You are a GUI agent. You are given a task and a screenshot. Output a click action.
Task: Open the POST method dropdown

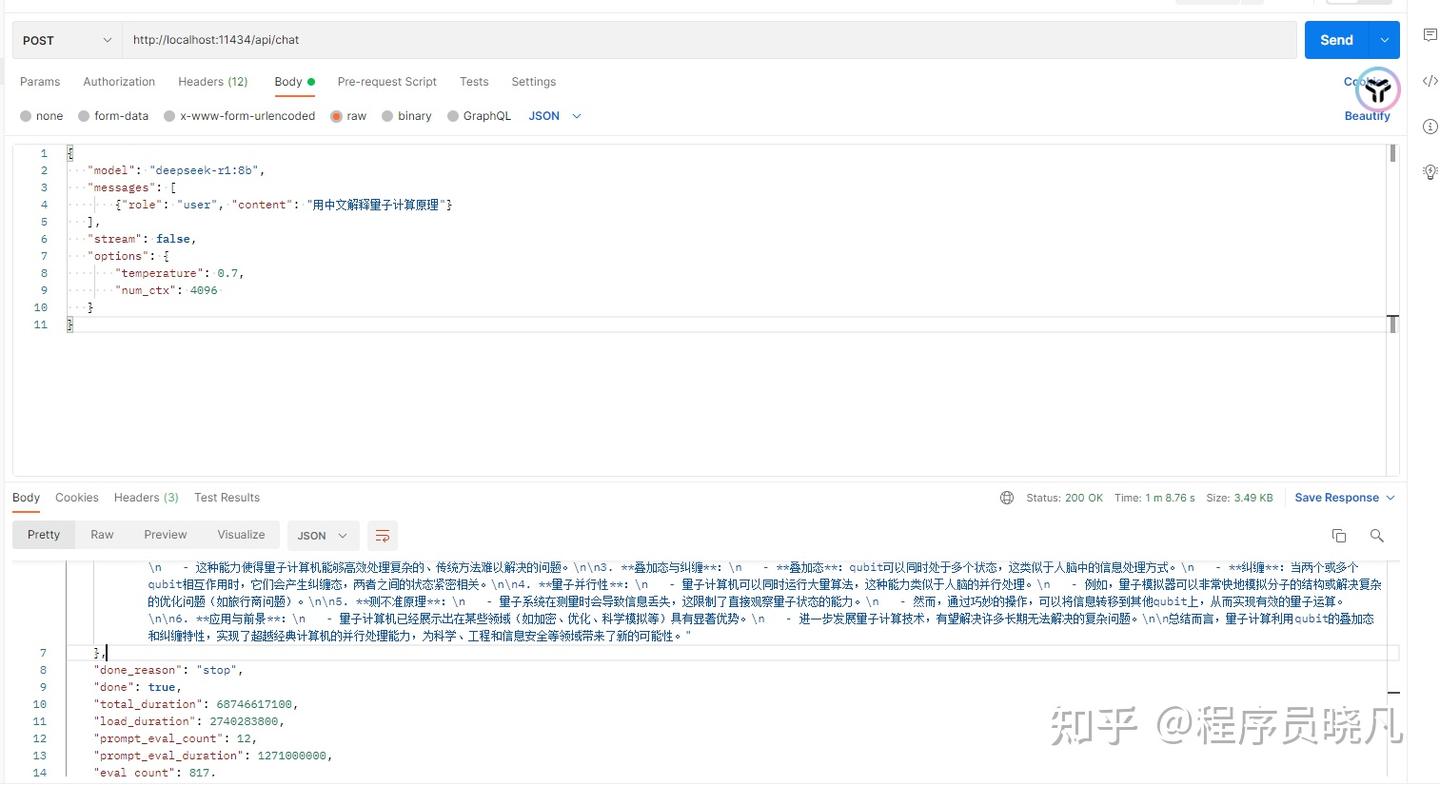pyautogui.click(x=65, y=40)
